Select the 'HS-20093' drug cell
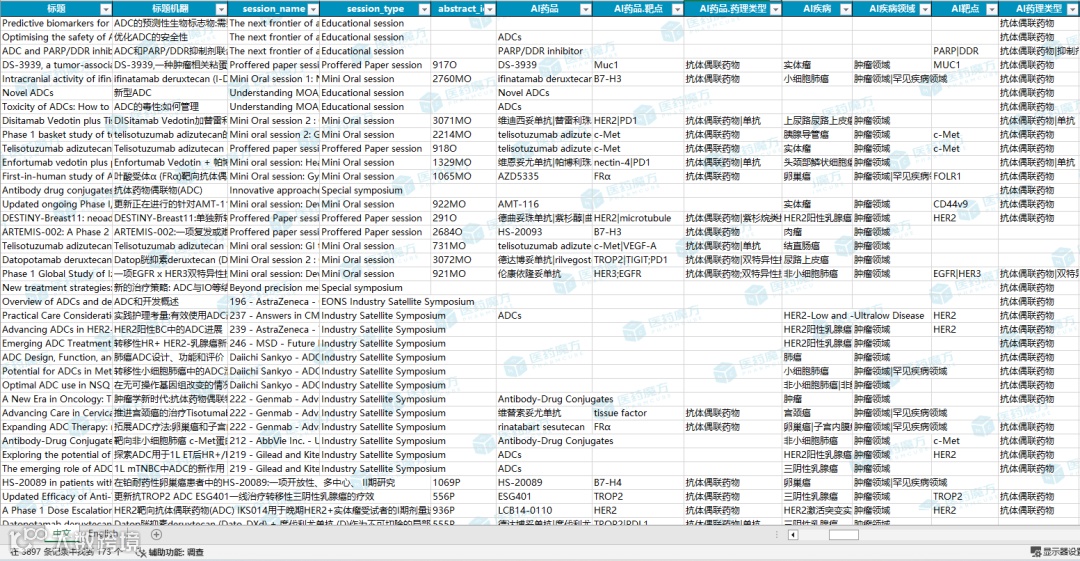1080x561 pixels. coord(544,232)
